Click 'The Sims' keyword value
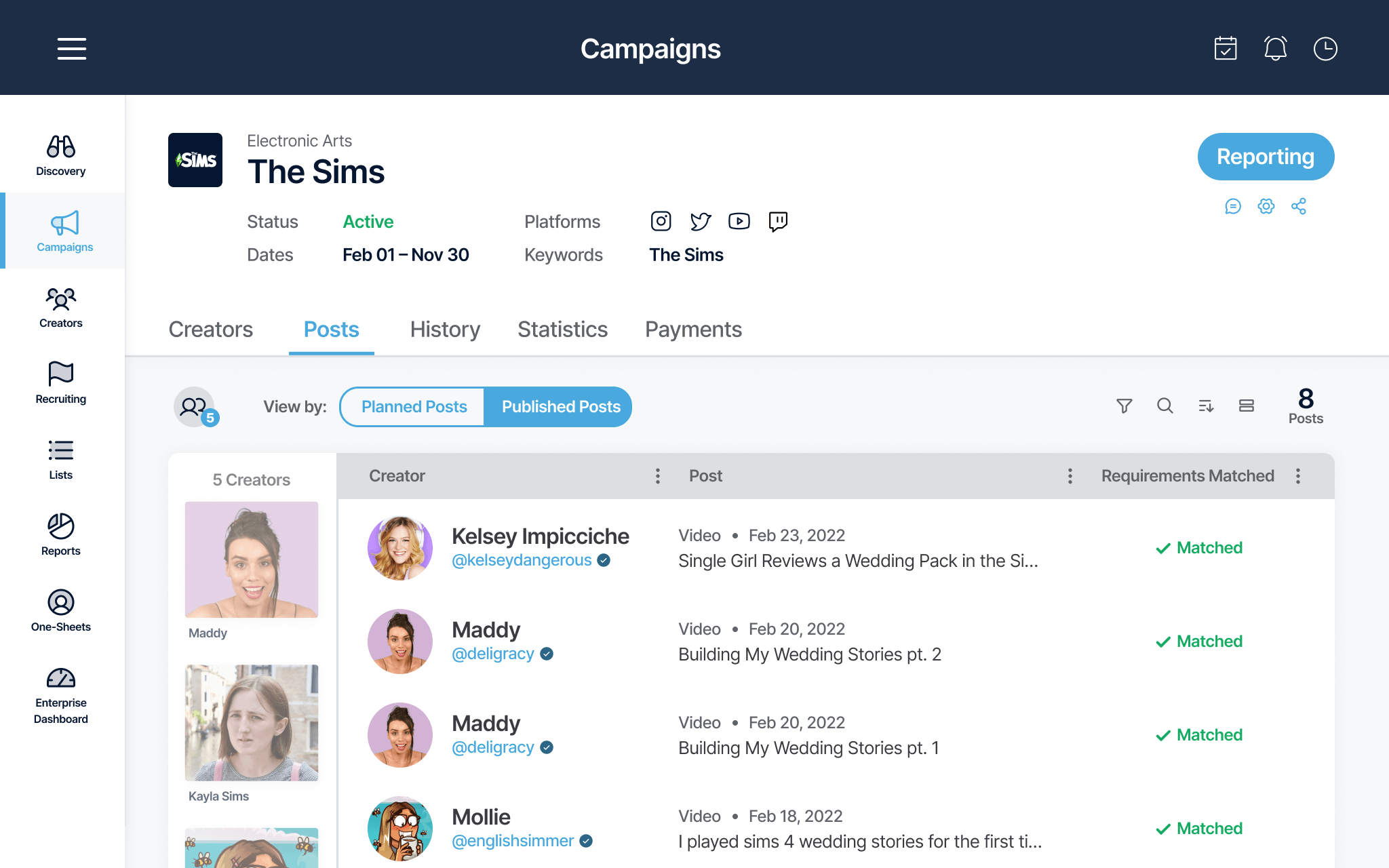 click(x=686, y=255)
